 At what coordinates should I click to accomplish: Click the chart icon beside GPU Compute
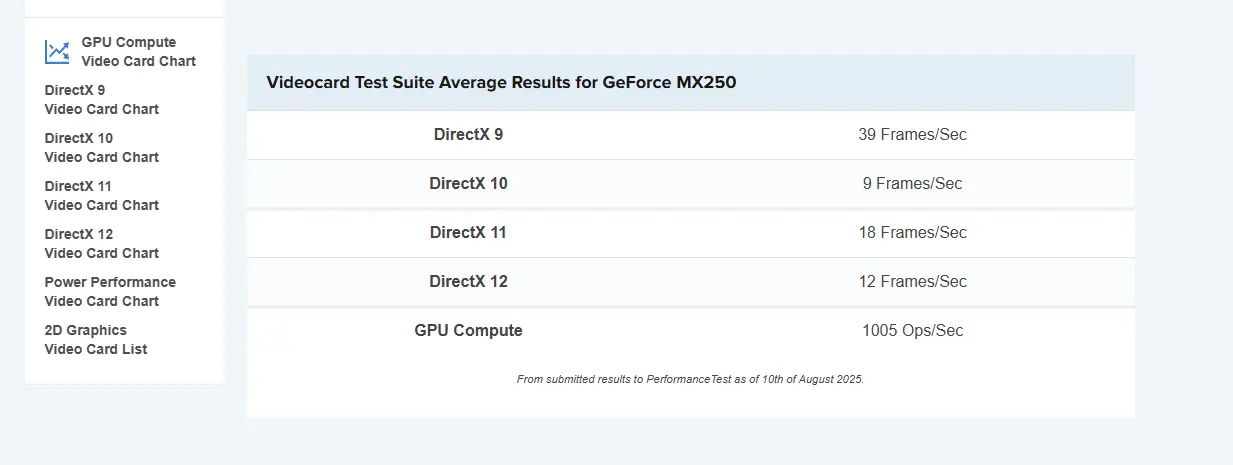[x=57, y=52]
